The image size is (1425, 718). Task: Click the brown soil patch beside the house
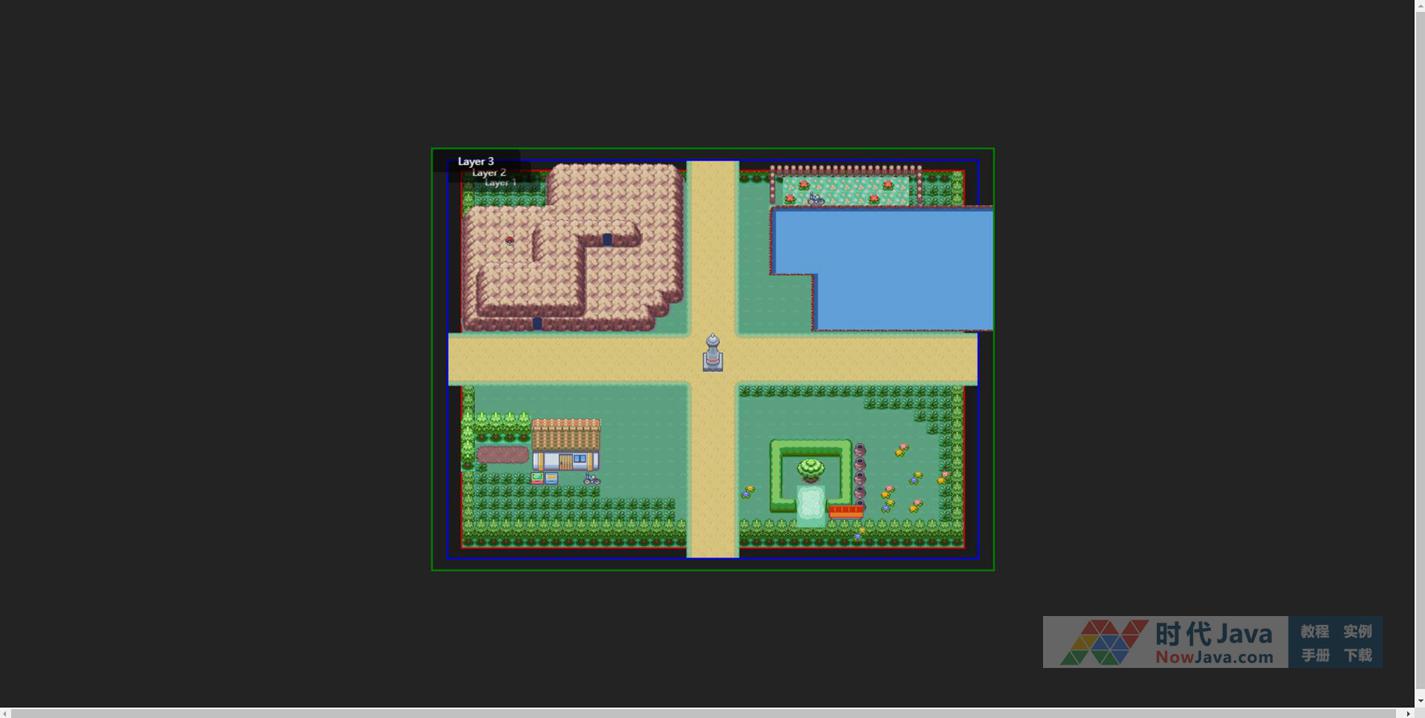click(503, 455)
